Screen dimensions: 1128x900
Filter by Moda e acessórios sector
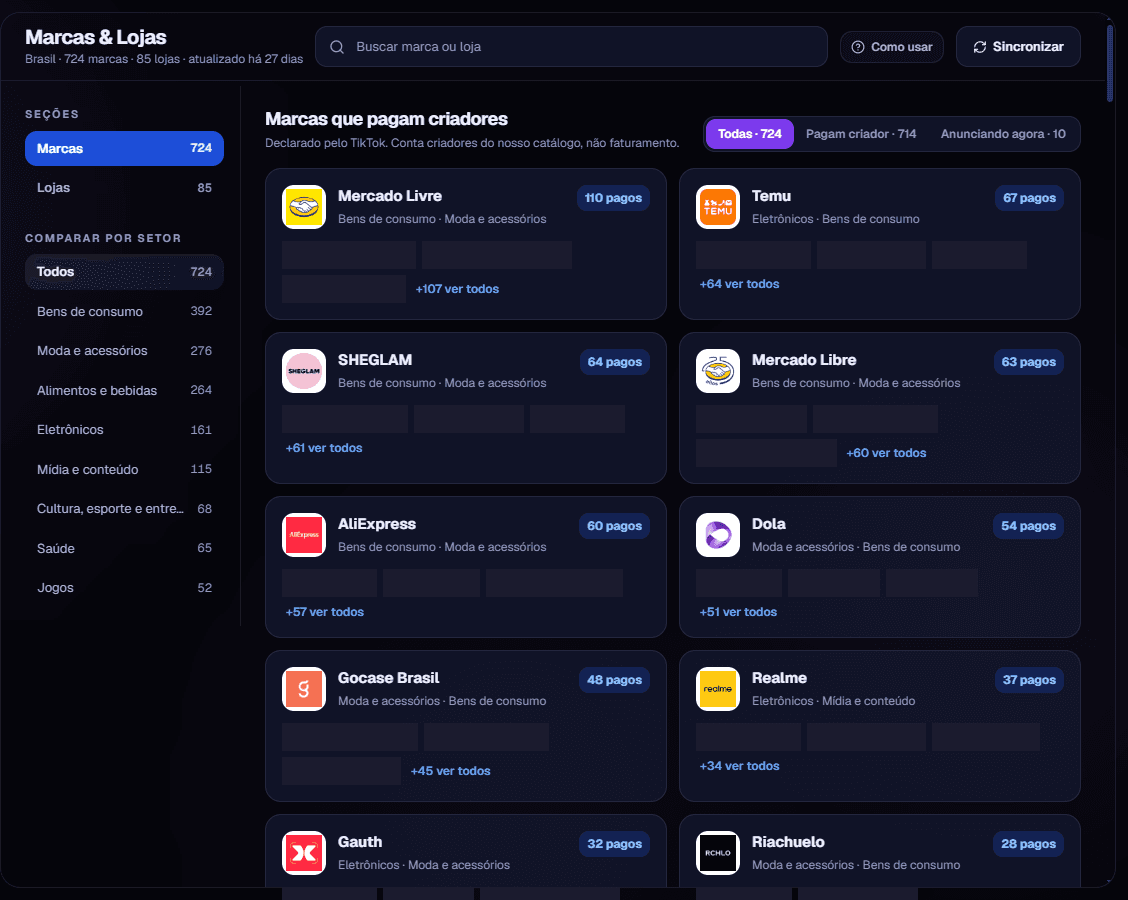click(x=124, y=351)
